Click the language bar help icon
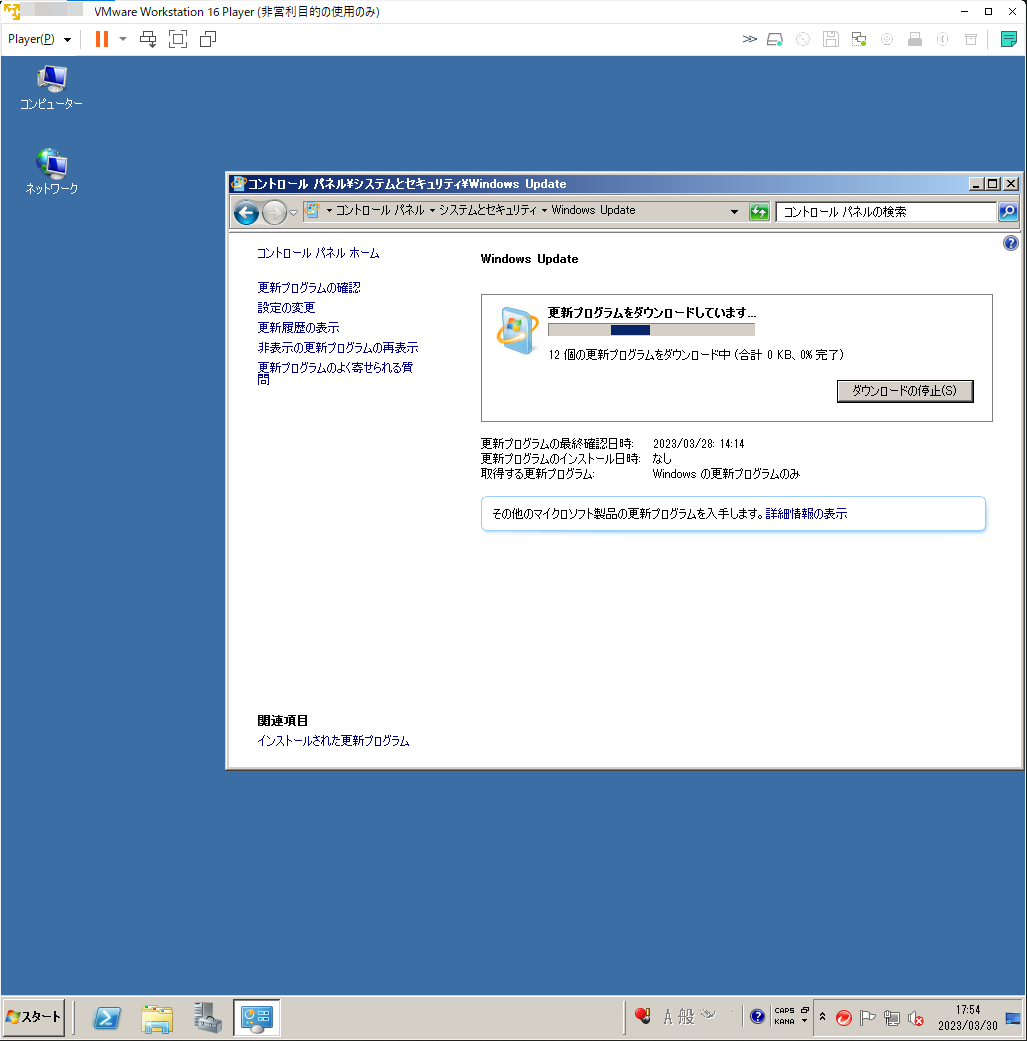Image resolution: width=1027 pixels, height=1041 pixels. (x=757, y=1016)
